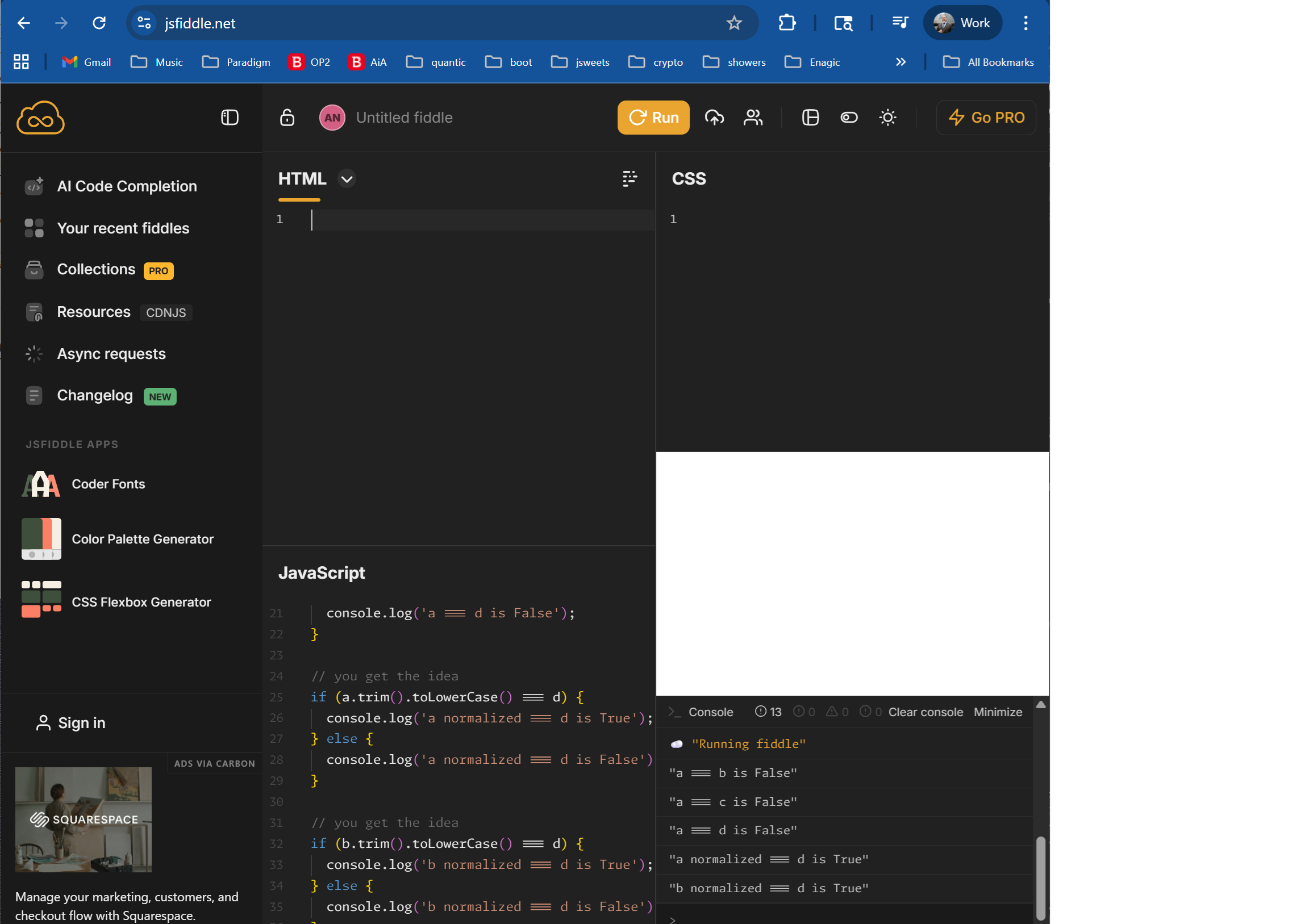Open Your recent fiddles in the sidebar
The image size is (1309, 924).
point(123,228)
